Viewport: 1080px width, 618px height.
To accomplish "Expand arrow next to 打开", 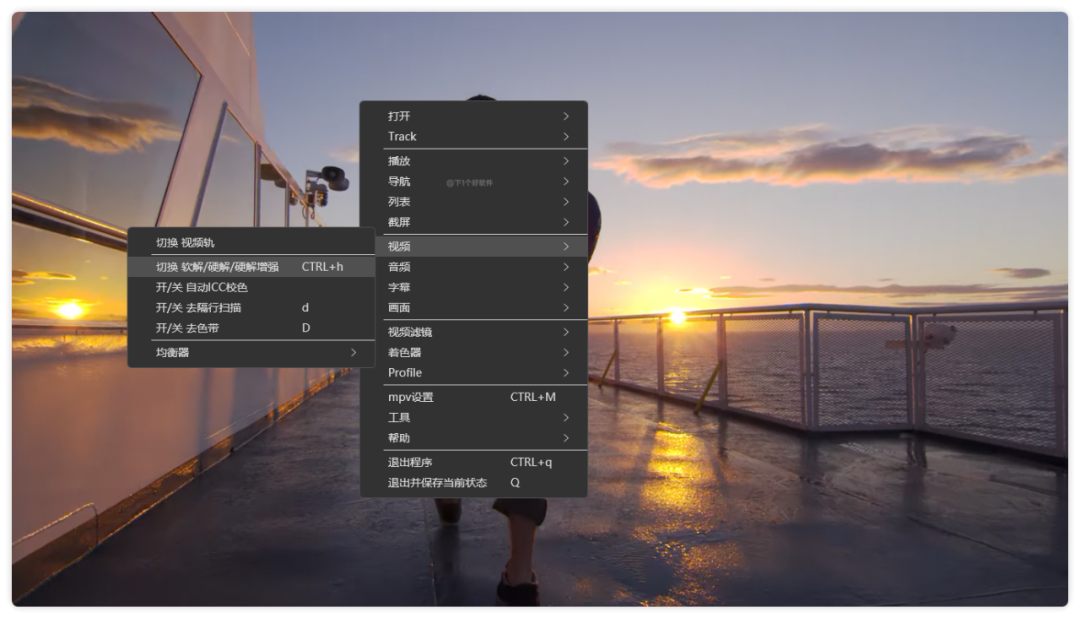I will click(x=566, y=116).
